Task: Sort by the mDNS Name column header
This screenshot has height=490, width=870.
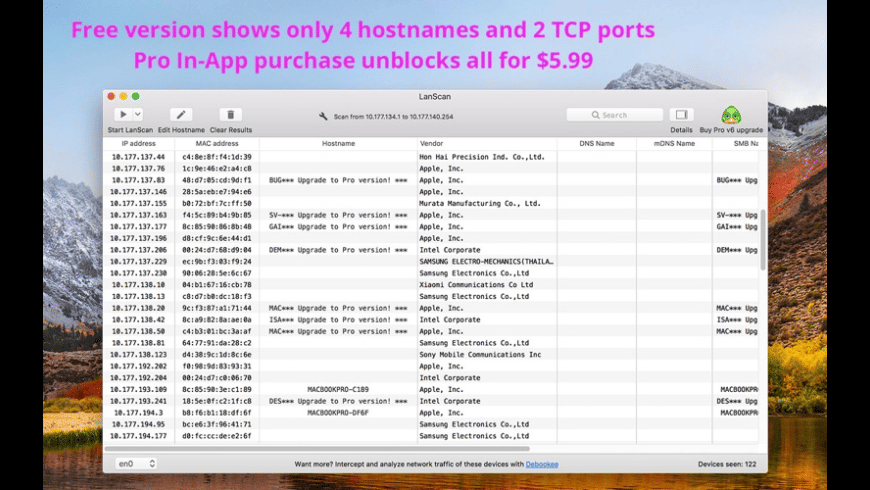Action: click(x=674, y=143)
